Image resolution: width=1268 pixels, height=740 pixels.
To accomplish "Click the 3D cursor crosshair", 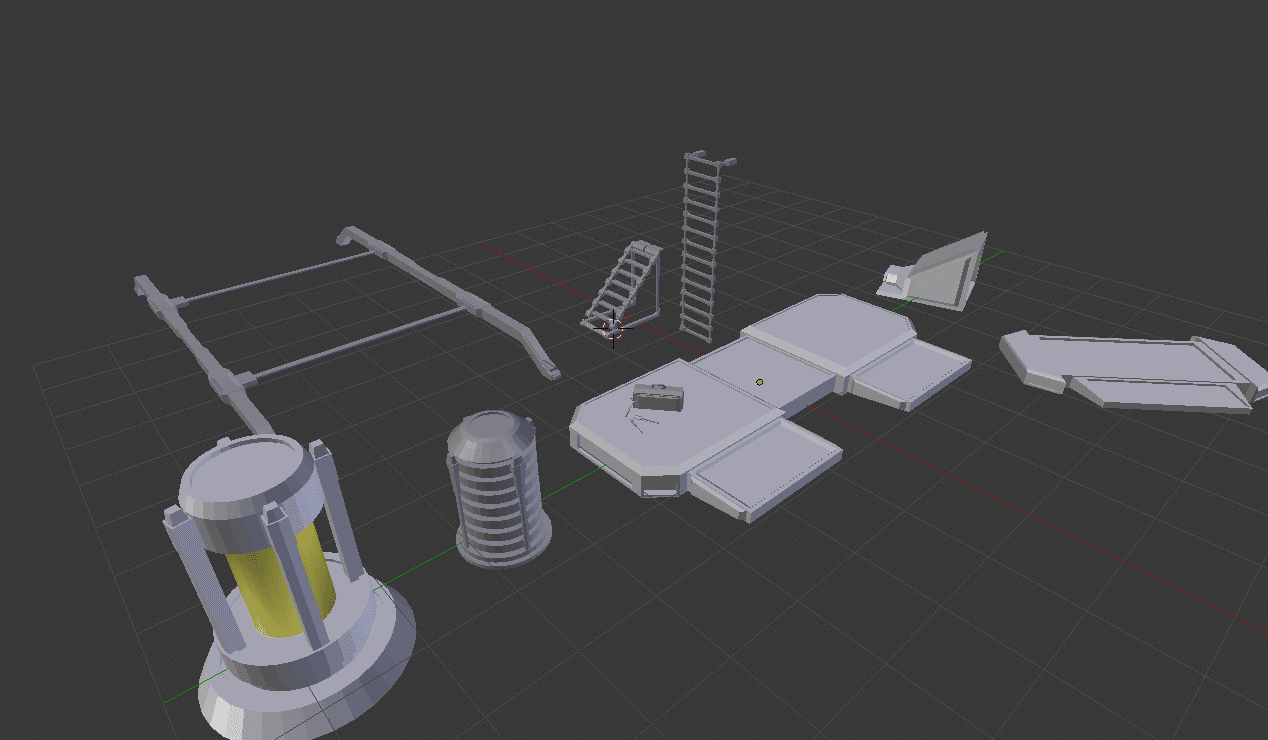I will tap(613, 327).
